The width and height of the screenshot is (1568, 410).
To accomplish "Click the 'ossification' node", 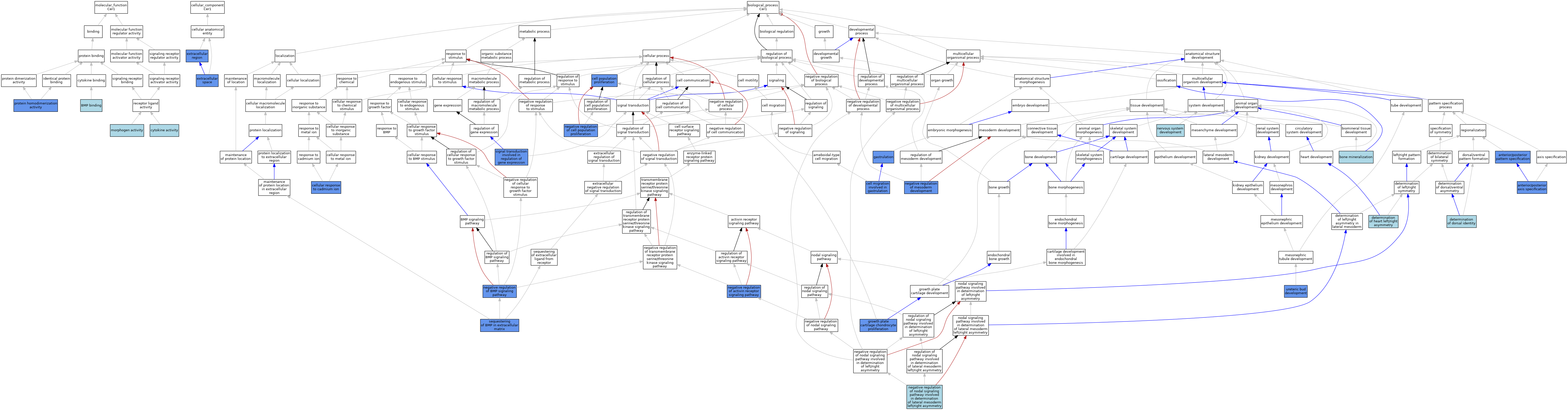I will [x=1166, y=80].
